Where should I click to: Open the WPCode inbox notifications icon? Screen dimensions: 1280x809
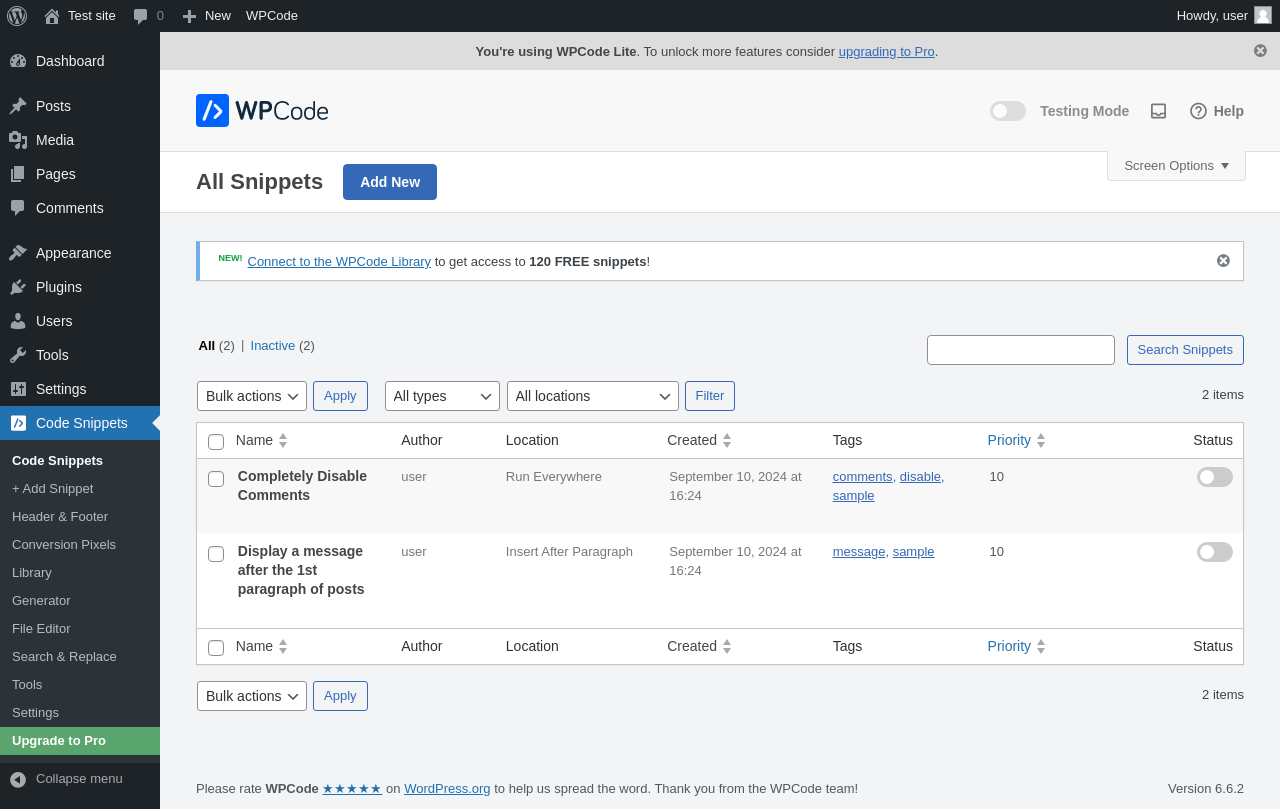click(1158, 111)
